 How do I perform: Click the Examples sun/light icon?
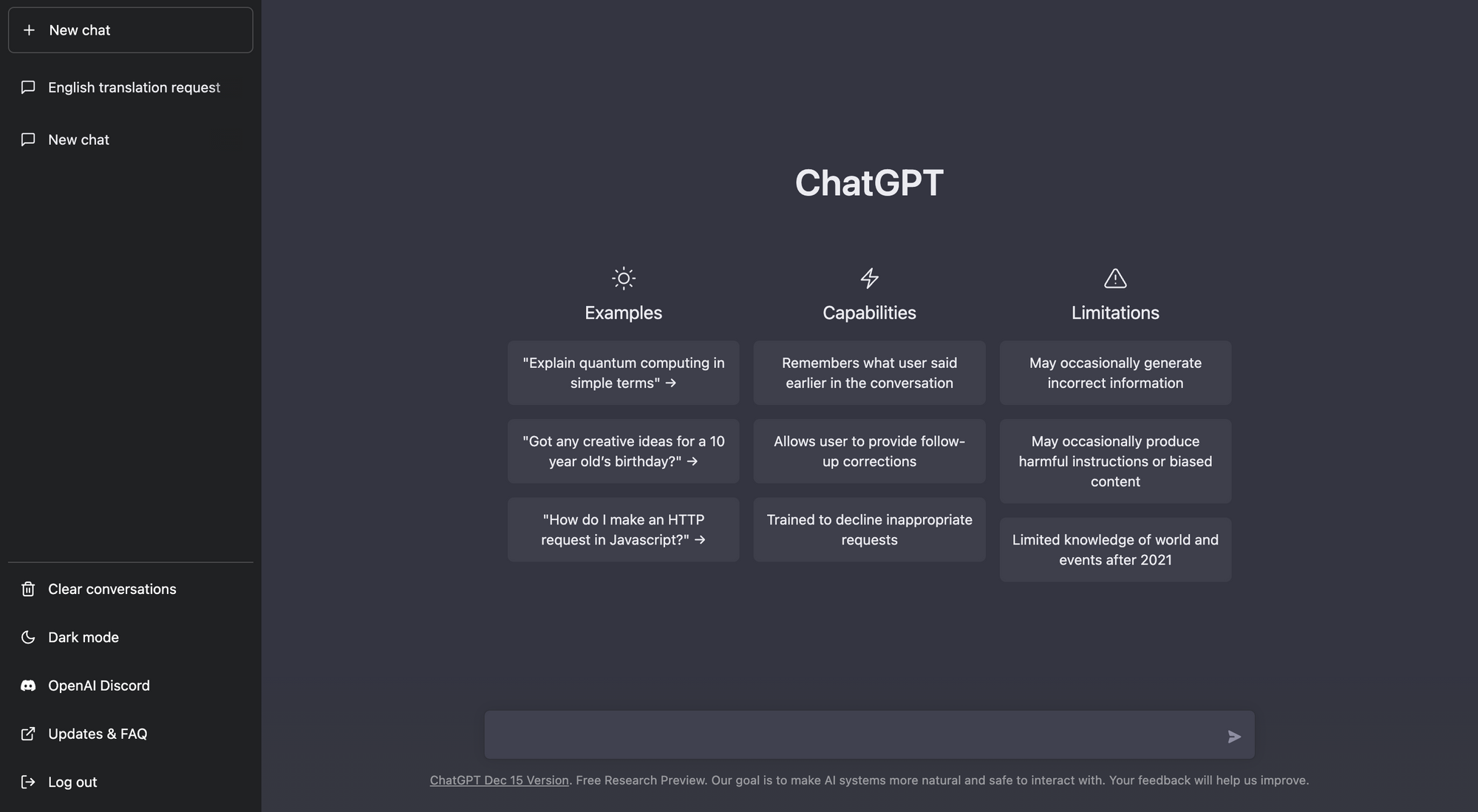[x=623, y=278]
